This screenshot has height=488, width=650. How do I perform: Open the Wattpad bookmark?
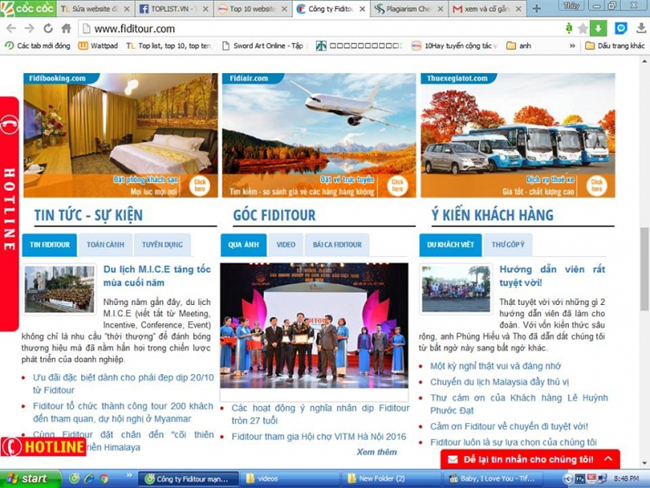coord(98,46)
